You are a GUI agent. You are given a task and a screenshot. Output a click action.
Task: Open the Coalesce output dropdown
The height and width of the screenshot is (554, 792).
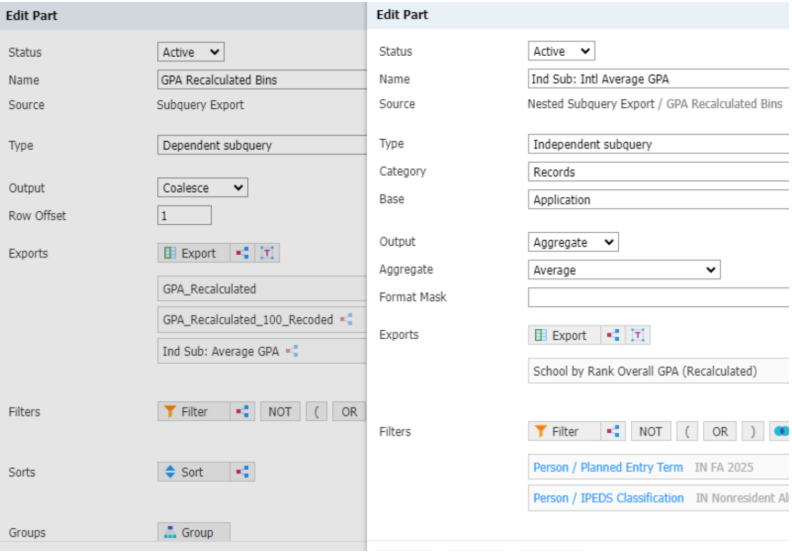click(x=203, y=188)
